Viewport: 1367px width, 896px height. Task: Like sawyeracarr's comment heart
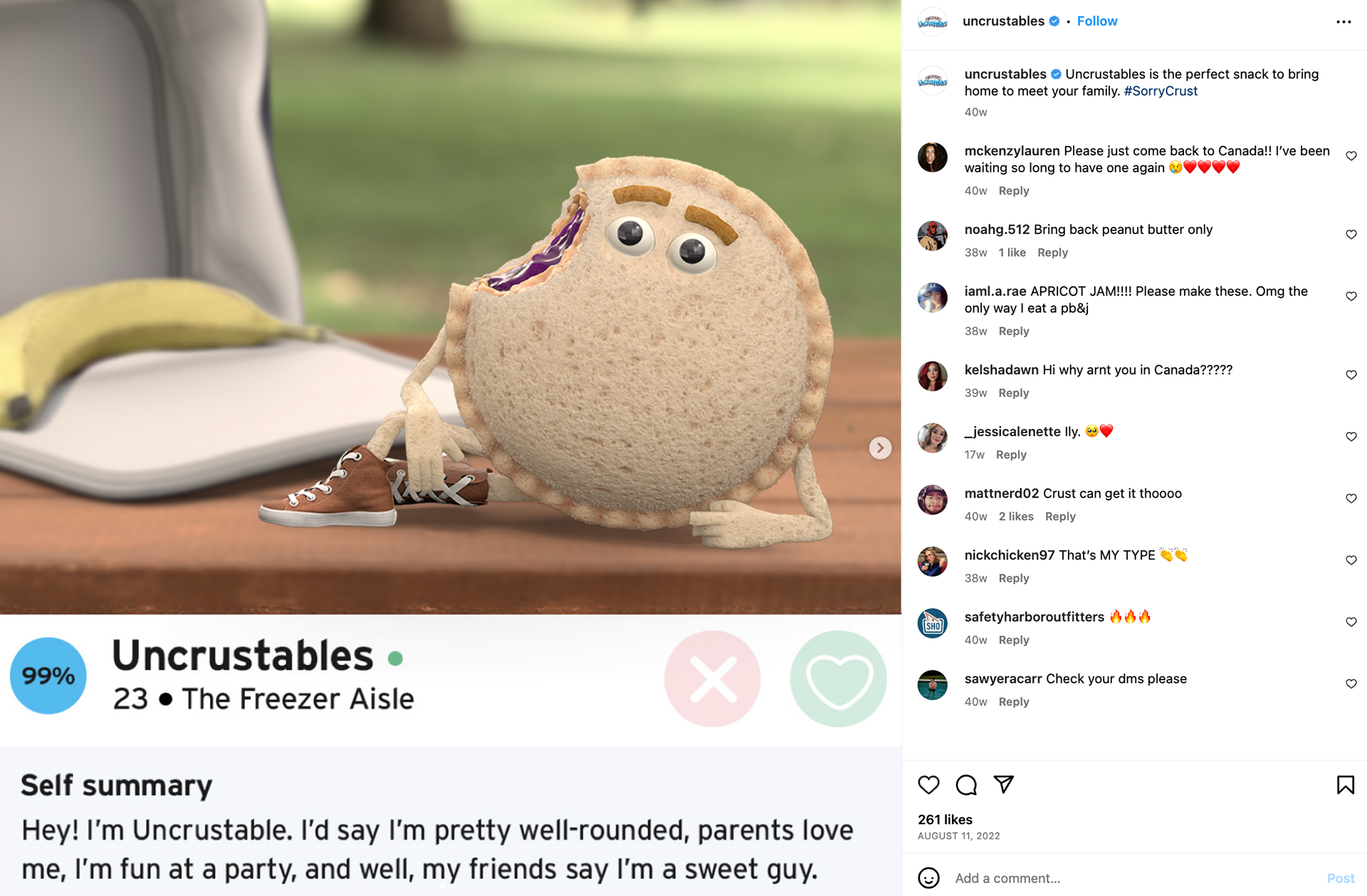[1351, 683]
